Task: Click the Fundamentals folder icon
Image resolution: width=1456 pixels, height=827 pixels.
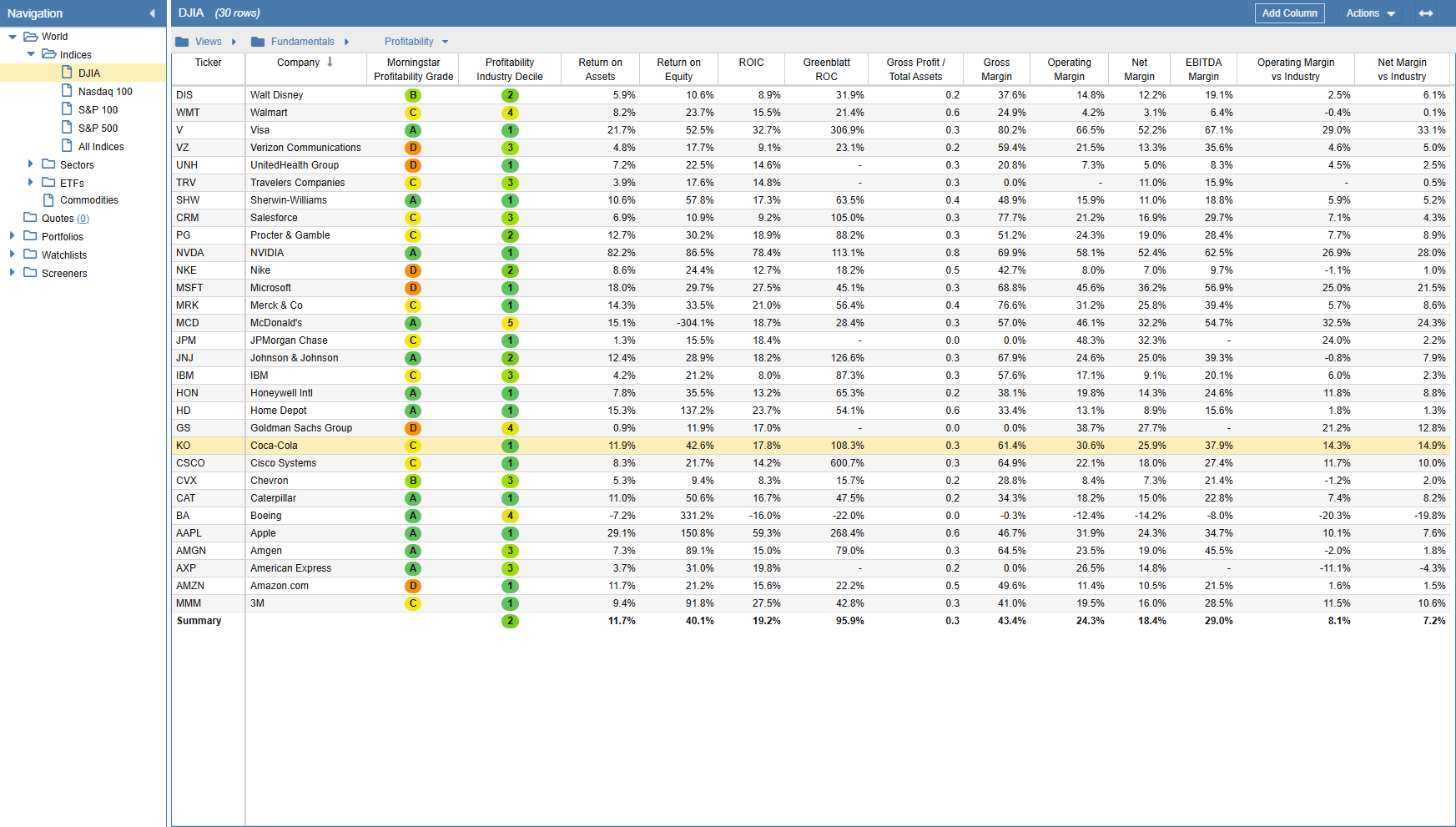Action: click(x=258, y=42)
